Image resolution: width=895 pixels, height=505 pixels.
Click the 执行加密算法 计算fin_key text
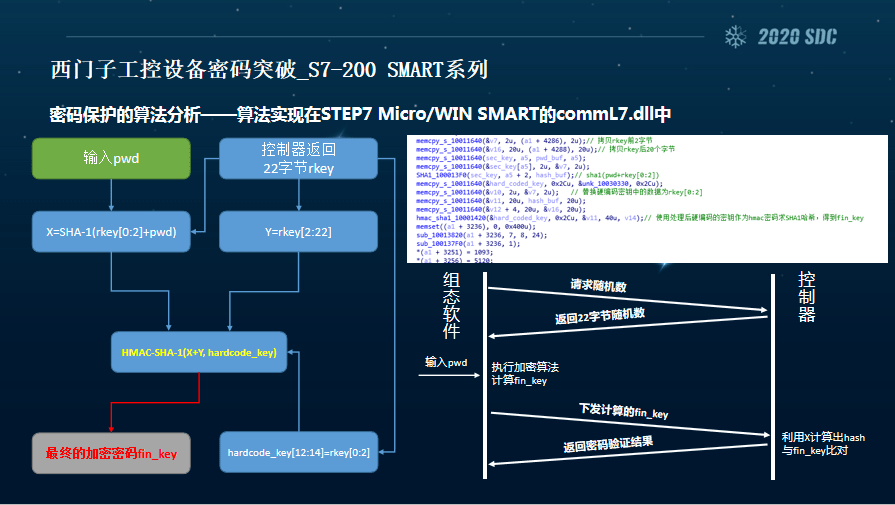pos(525,374)
